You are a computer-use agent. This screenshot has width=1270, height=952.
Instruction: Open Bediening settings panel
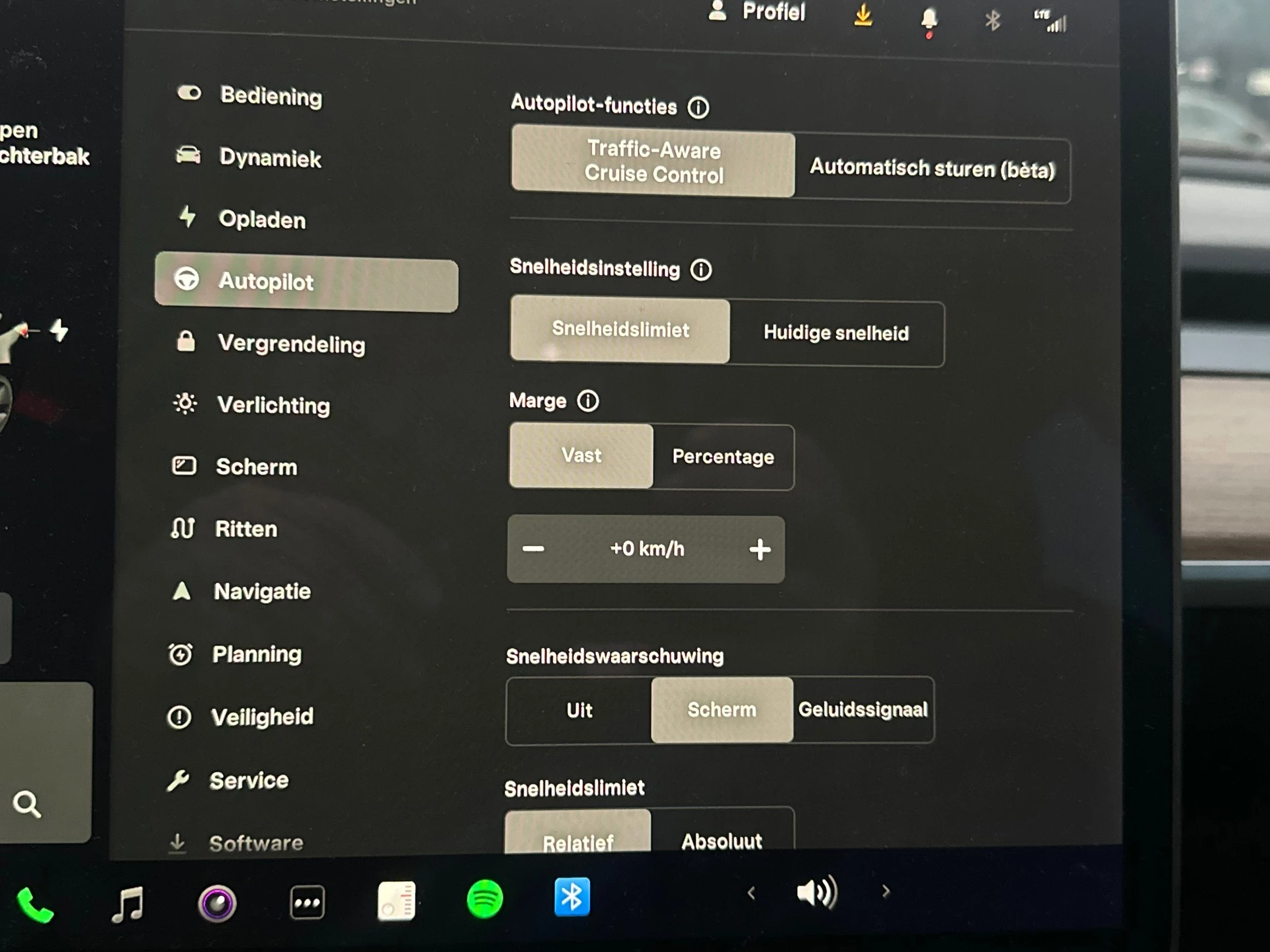270,96
